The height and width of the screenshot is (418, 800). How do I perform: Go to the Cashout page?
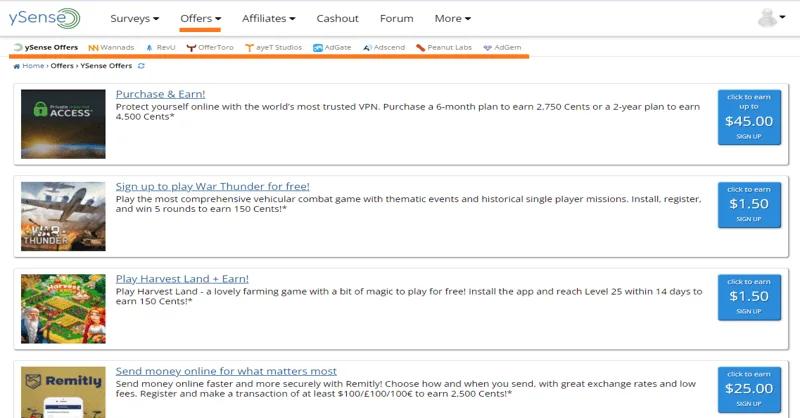(x=337, y=18)
